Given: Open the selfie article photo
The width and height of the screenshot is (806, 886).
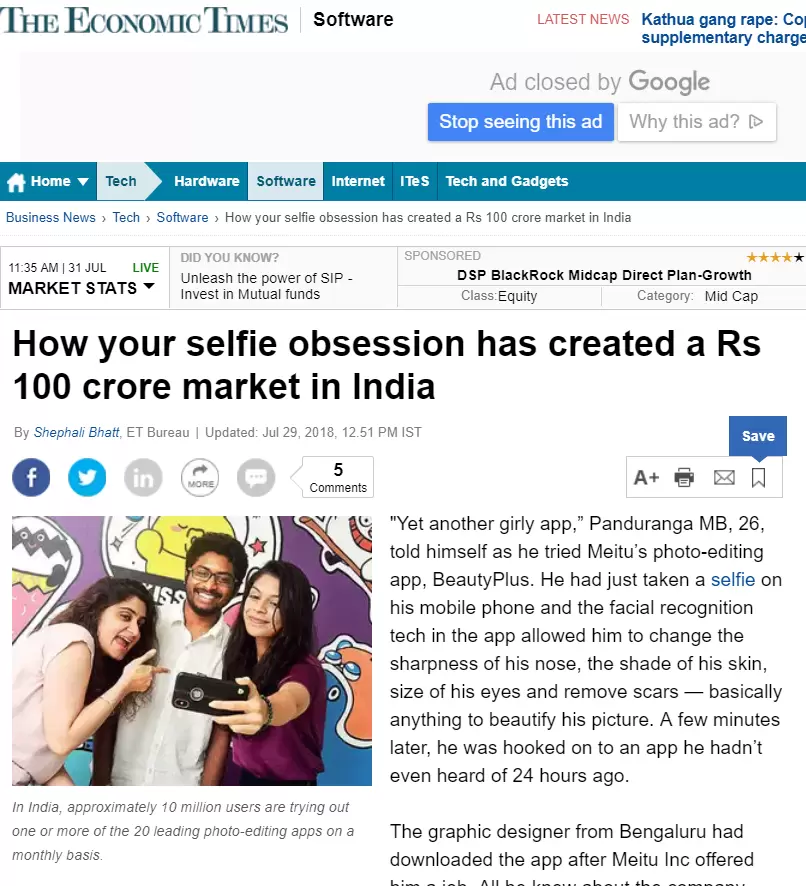Looking at the screenshot, I should [192, 650].
